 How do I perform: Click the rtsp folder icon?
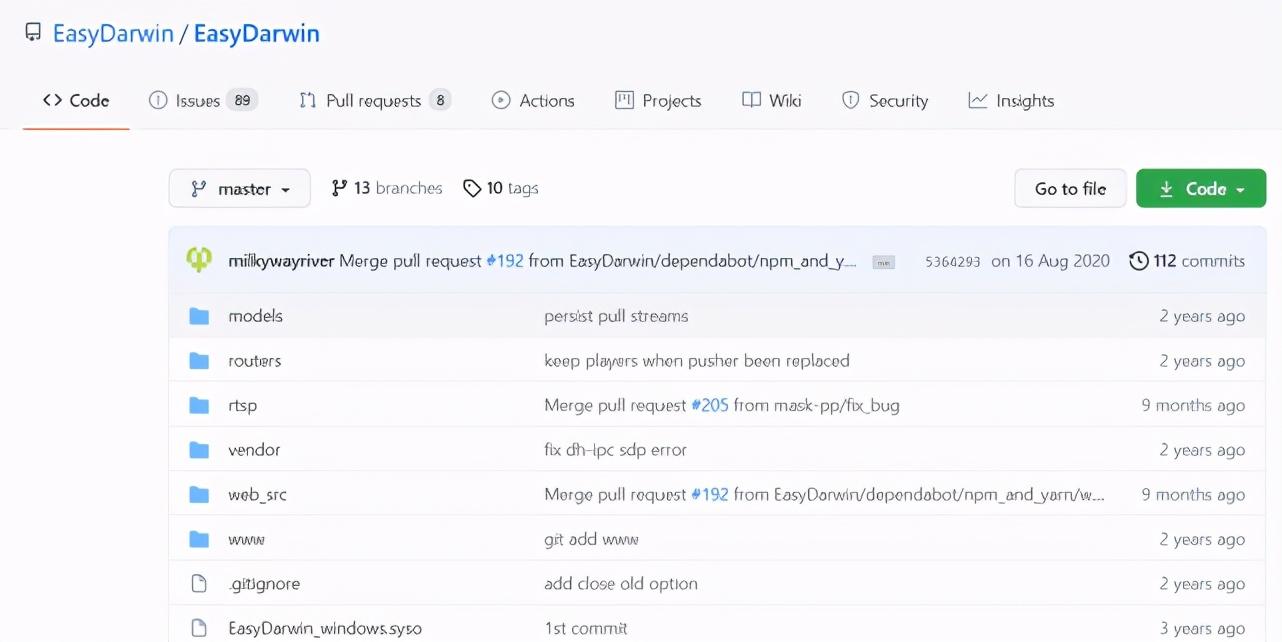pos(199,405)
